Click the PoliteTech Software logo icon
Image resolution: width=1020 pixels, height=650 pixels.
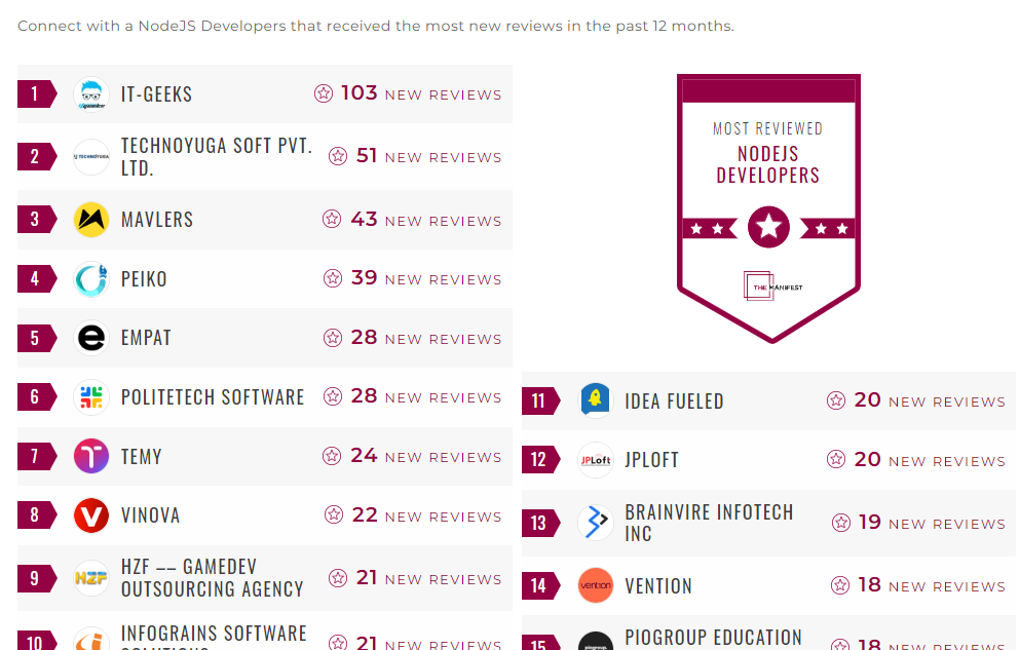click(x=91, y=397)
